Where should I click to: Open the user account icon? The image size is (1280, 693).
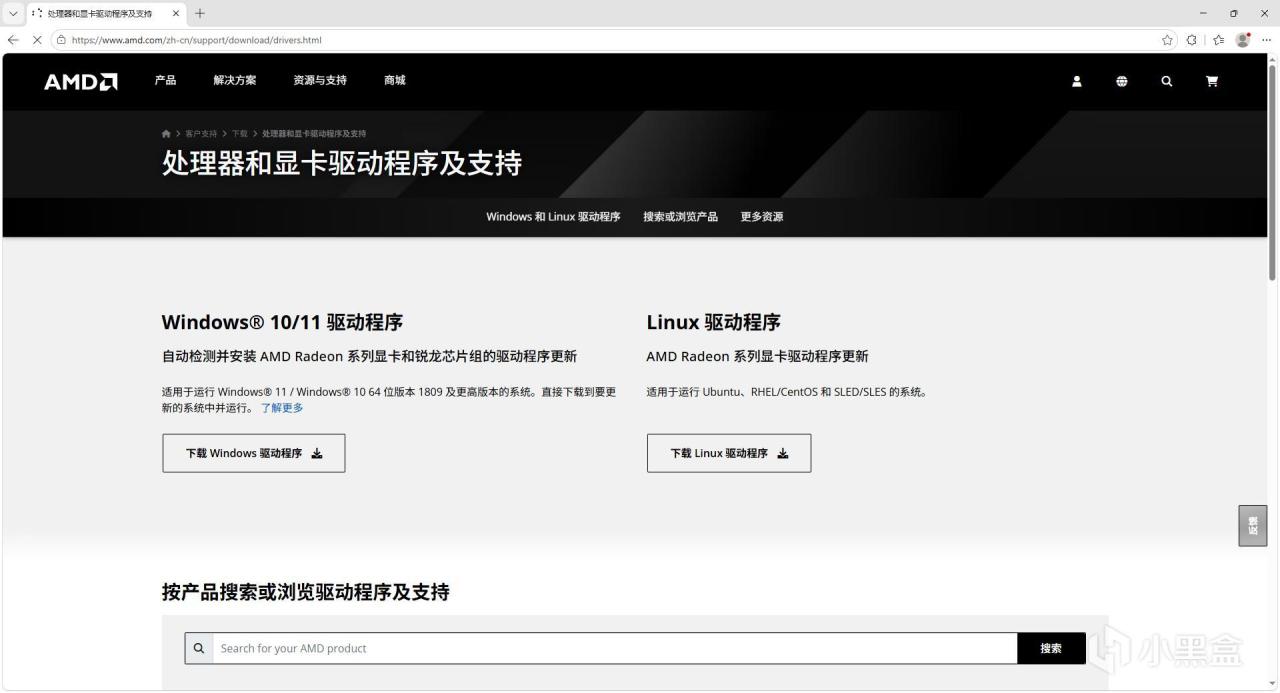1077,81
